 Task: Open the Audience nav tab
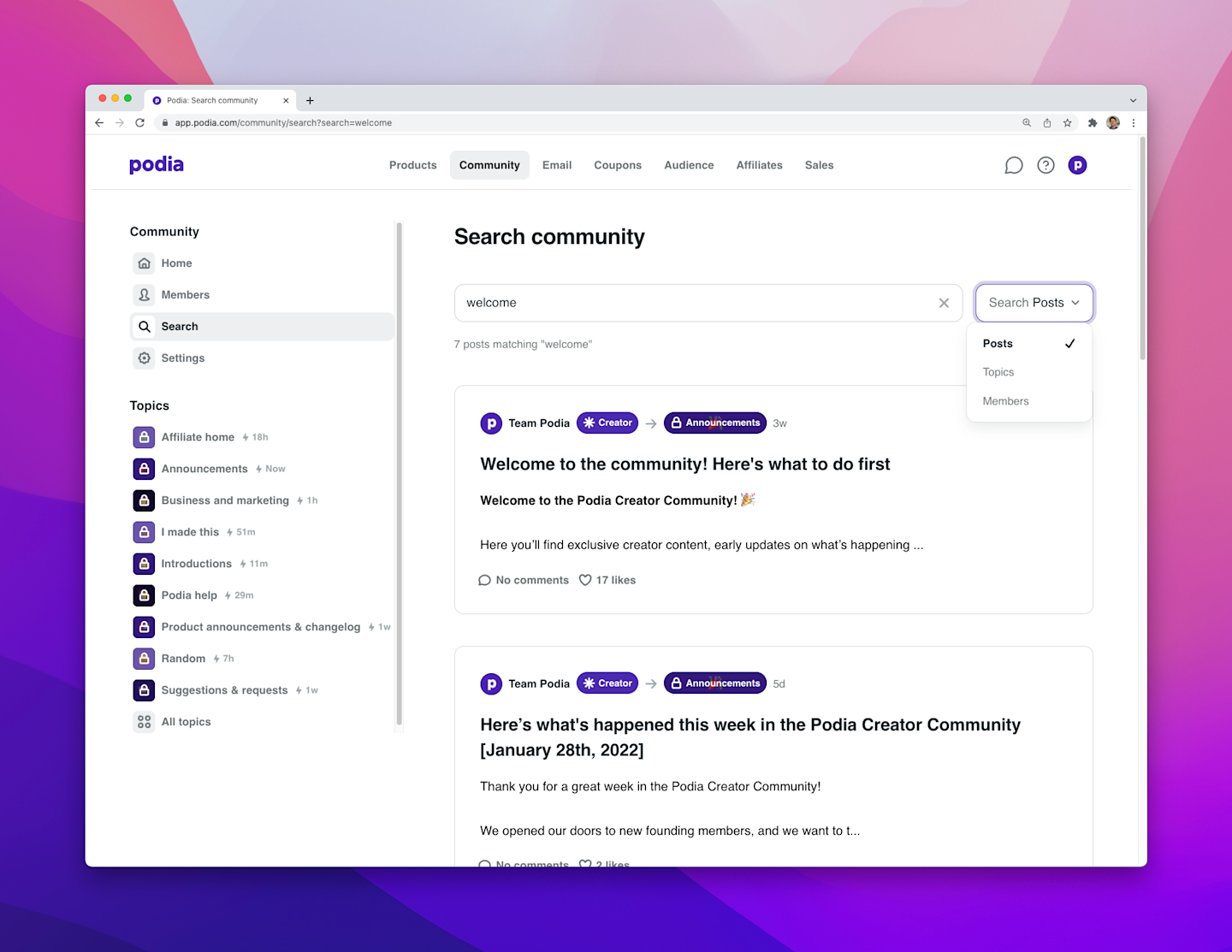point(689,165)
